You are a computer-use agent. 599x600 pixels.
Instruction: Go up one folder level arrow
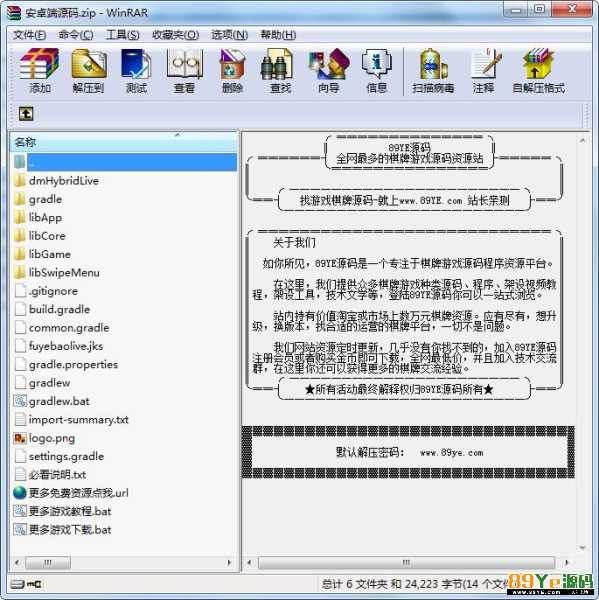coord(26,114)
